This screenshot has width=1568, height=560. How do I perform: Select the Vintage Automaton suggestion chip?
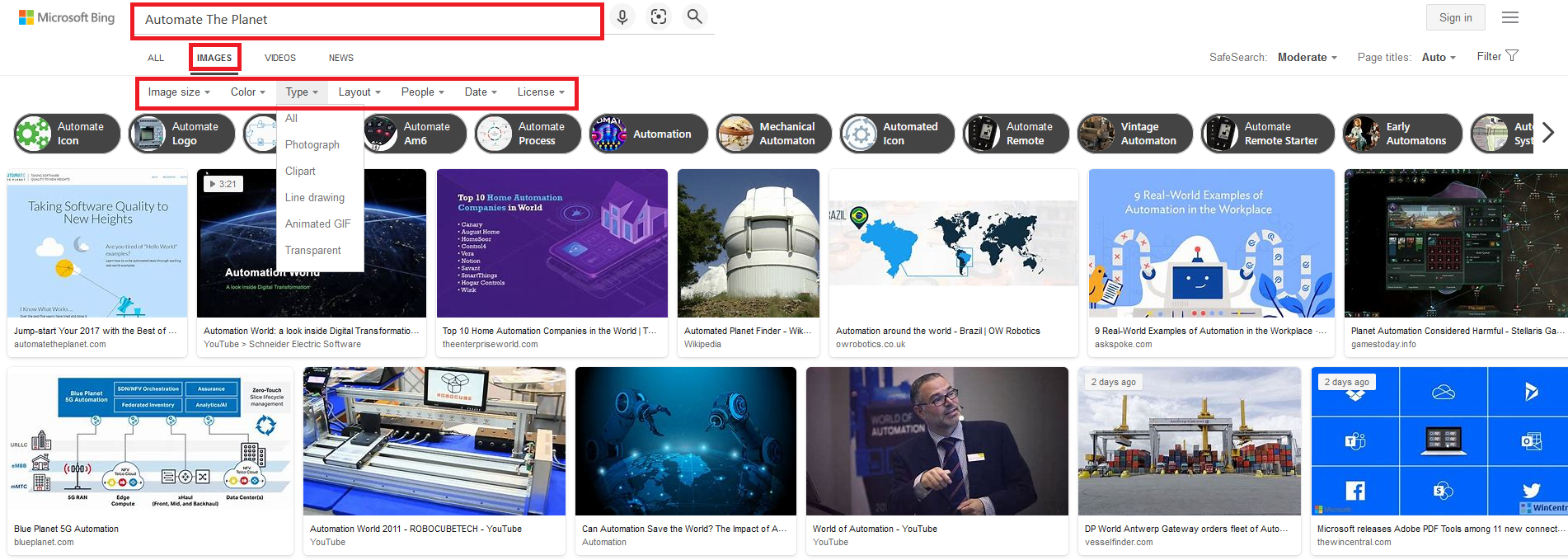tap(1134, 134)
